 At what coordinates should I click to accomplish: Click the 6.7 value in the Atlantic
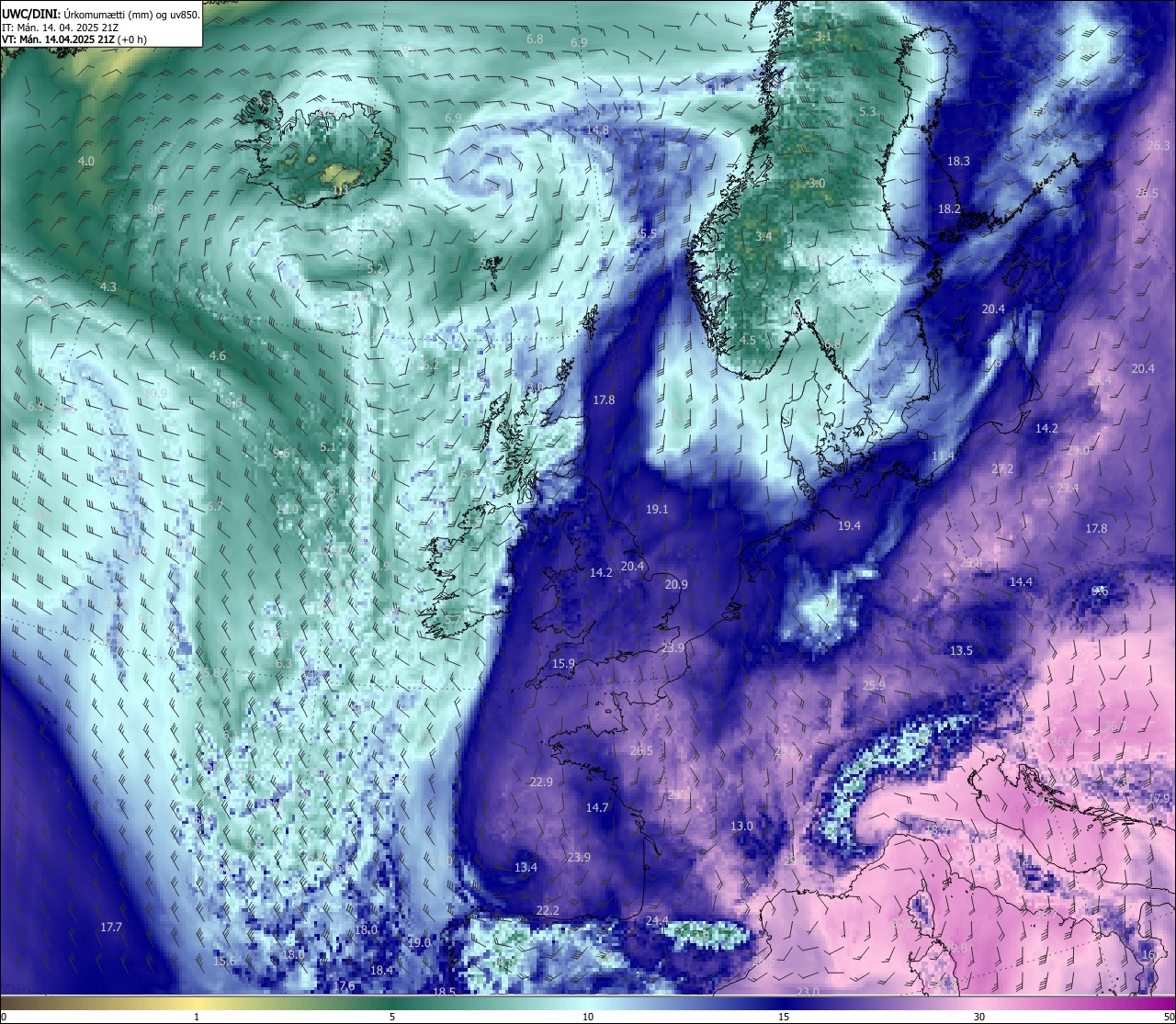[x=215, y=506]
